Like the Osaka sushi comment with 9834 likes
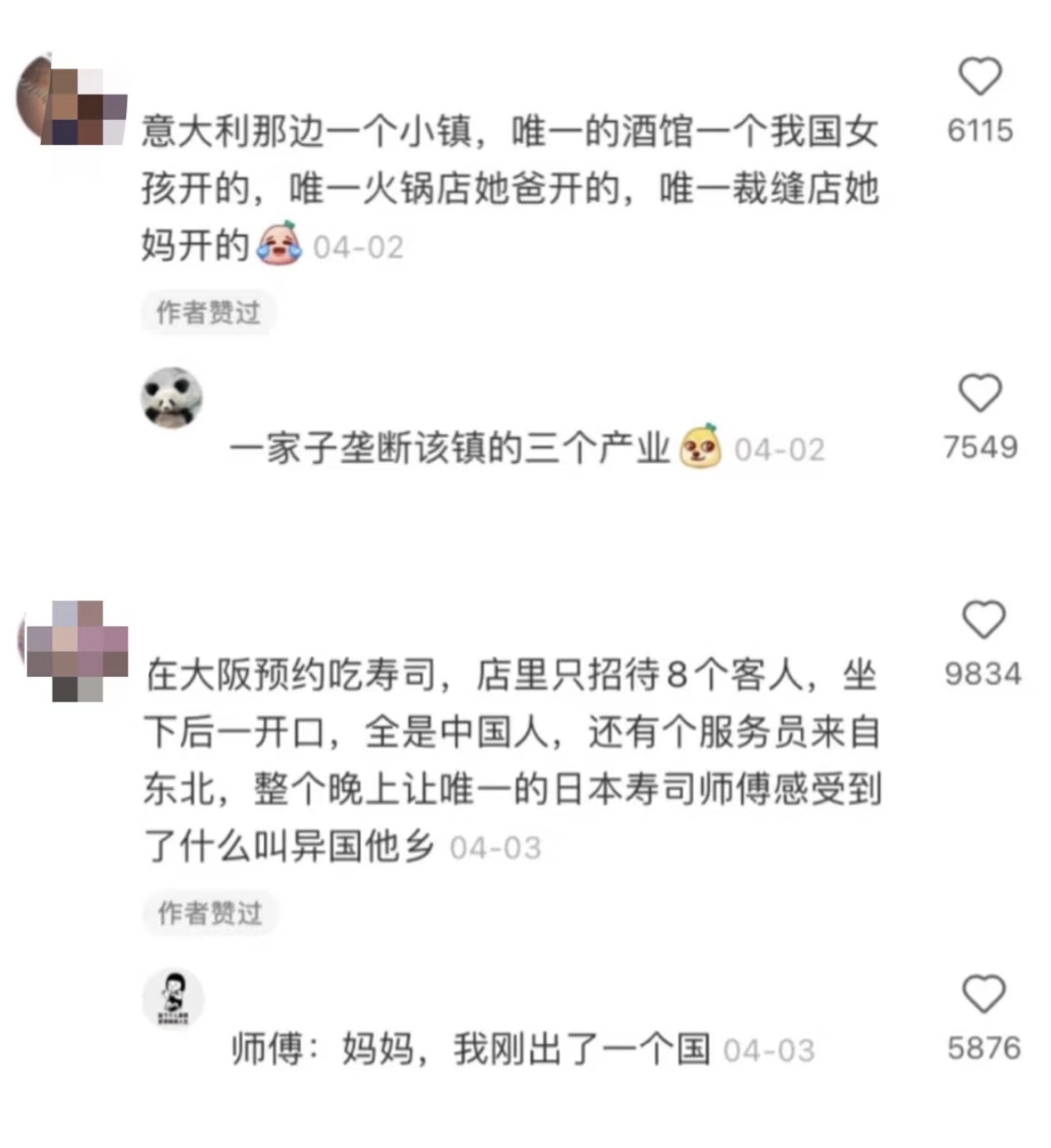The height and width of the screenshot is (1148, 1051). tap(983, 620)
